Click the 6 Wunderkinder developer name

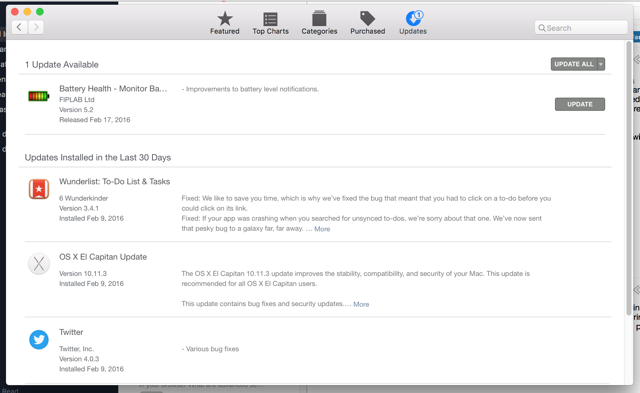tap(84, 198)
